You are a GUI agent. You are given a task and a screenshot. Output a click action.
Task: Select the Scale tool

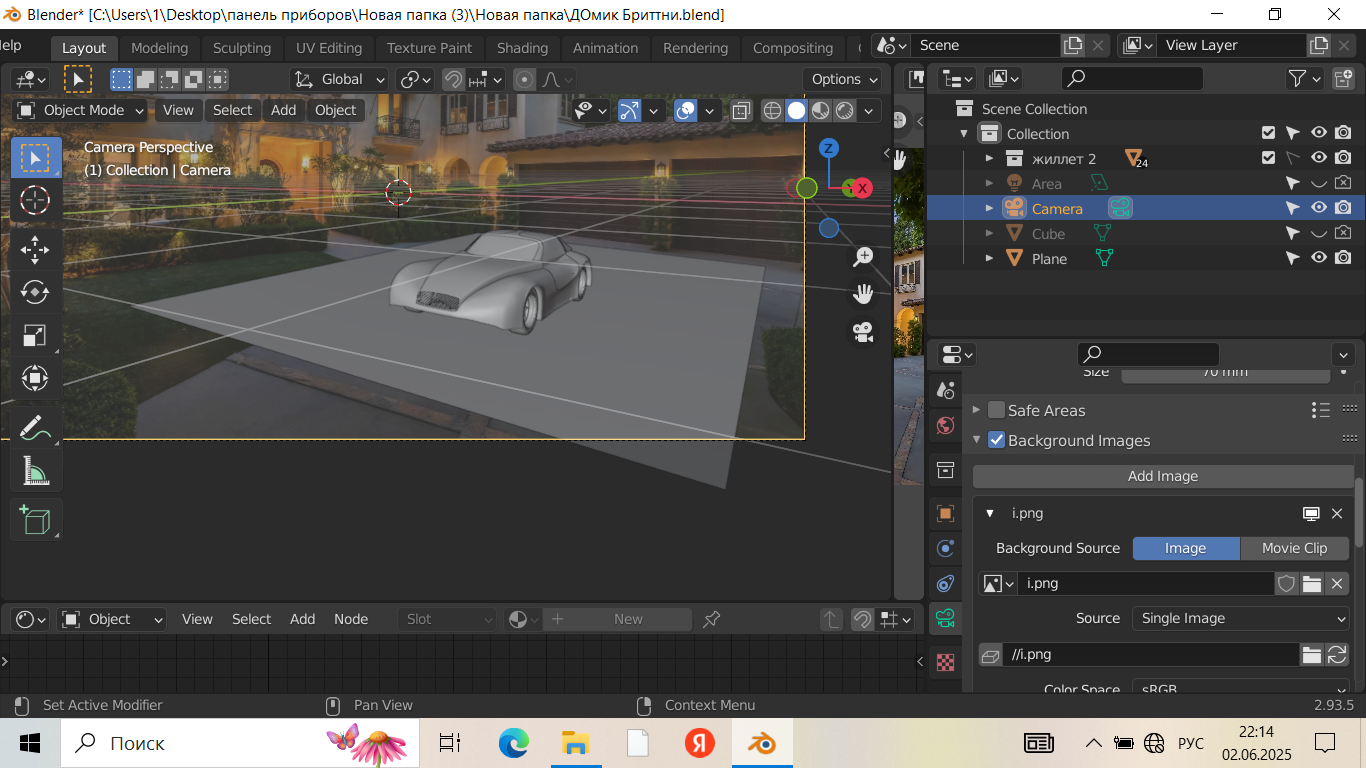[x=35, y=336]
